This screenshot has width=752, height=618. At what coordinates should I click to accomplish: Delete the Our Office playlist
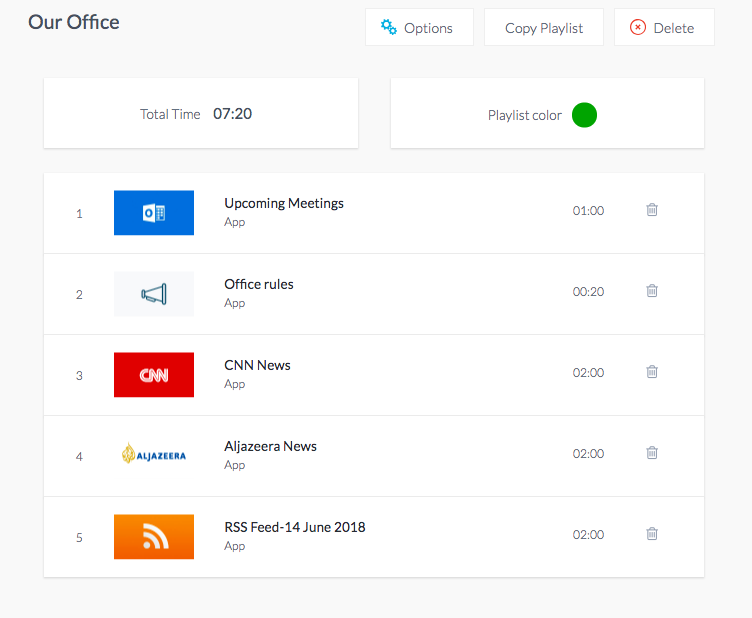pyautogui.click(x=664, y=27)
